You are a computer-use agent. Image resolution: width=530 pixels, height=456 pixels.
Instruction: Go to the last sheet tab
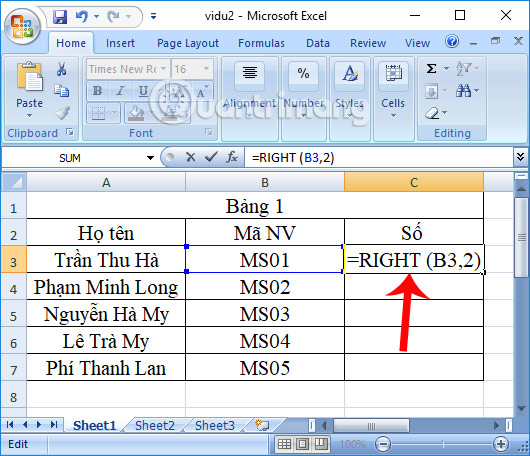tap(54, 425)
